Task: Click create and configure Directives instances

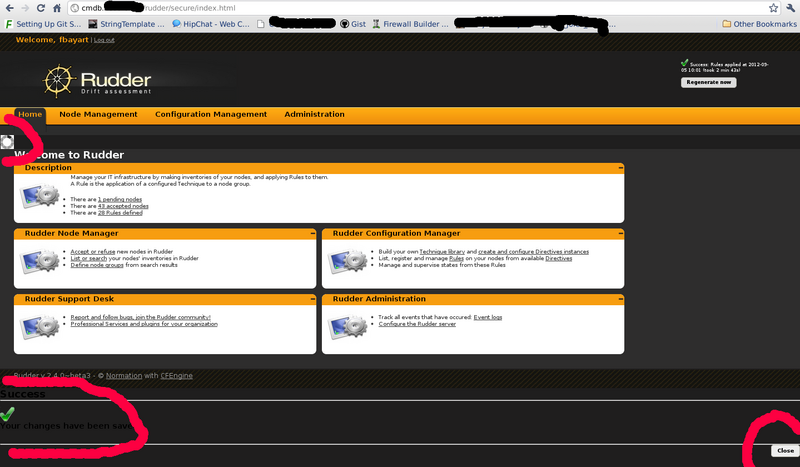Action: [533, 252]
